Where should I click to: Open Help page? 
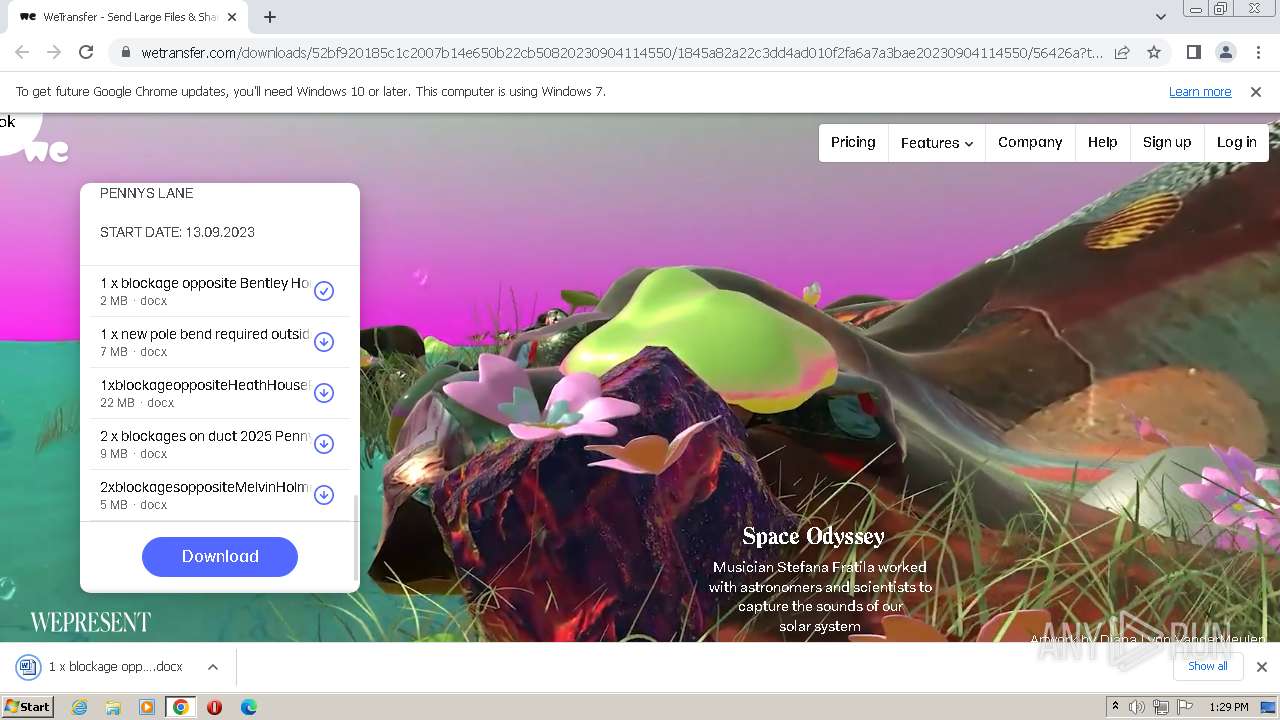pyautogui.click(x=1103, y=143)
